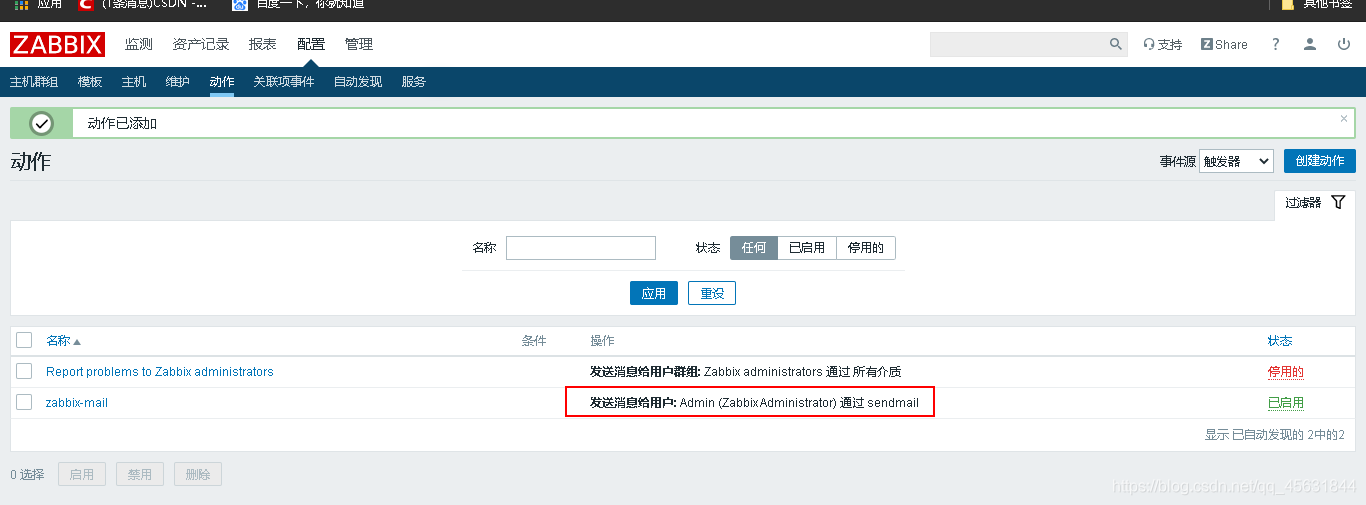Image resolution: width=1366 pixels, height=505 pixels.
Task: Open the support (支持) link
Action: click(1162, 44)
